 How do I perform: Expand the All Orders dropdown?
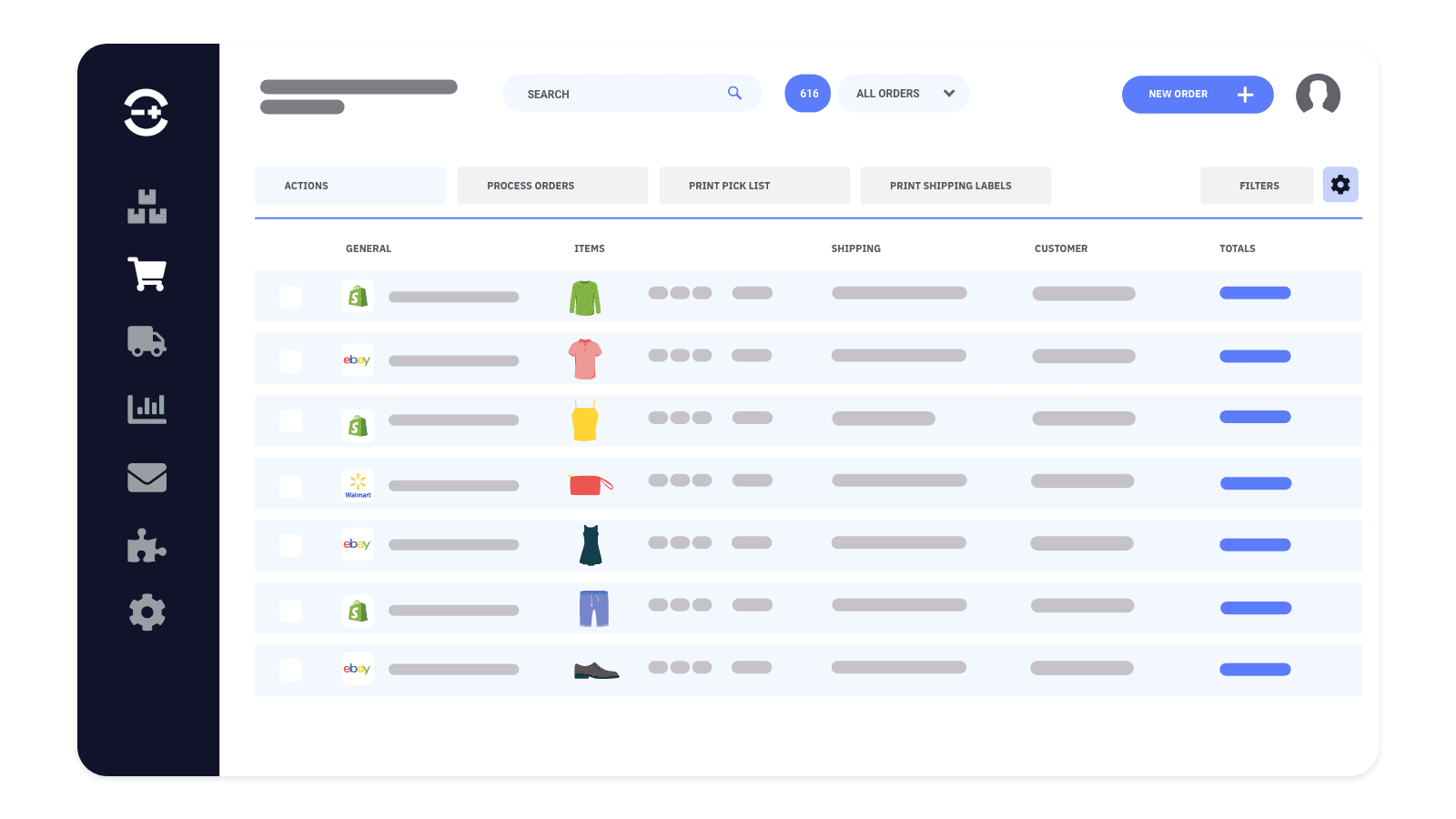click(x=904, y=93)
